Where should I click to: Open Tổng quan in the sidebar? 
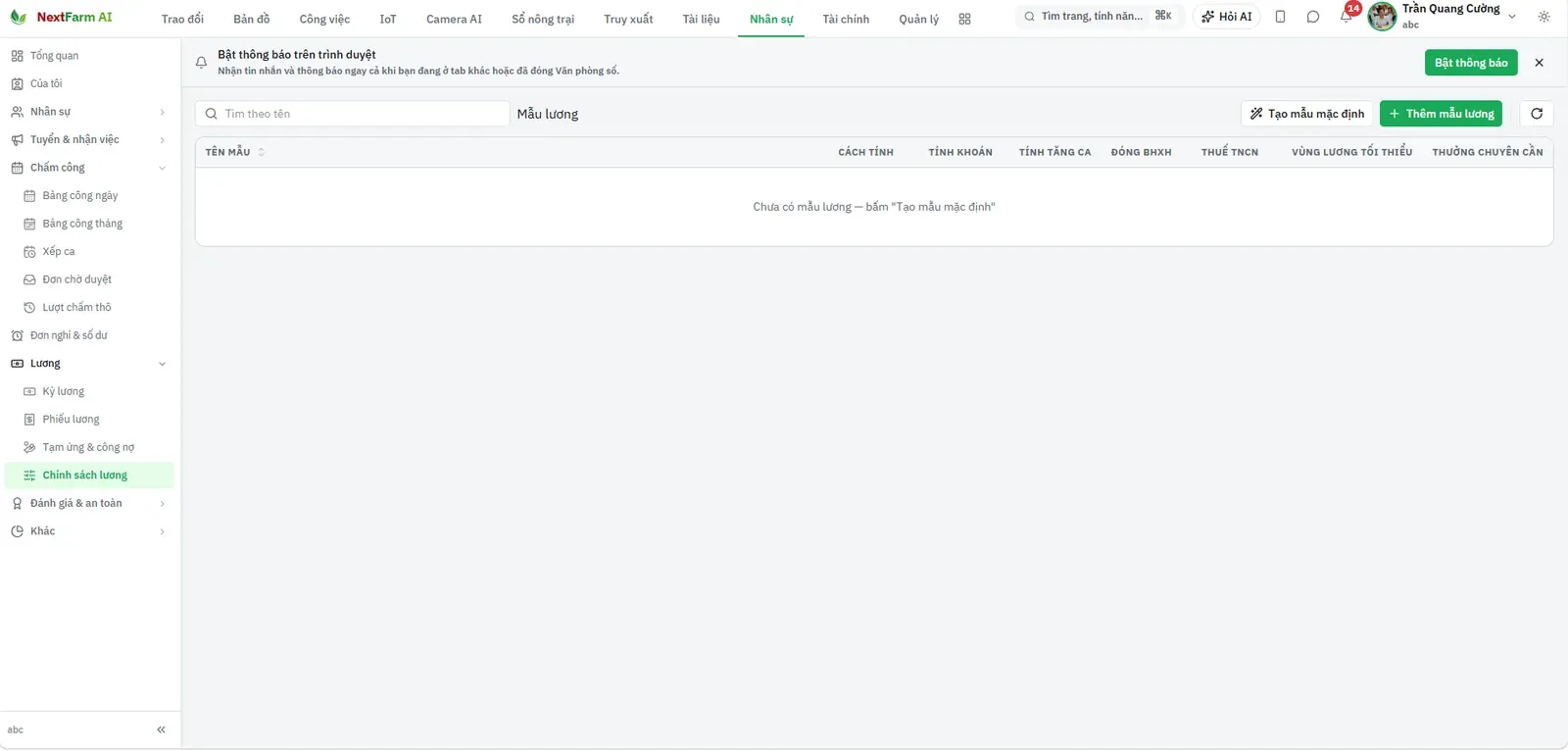point(90,56)
